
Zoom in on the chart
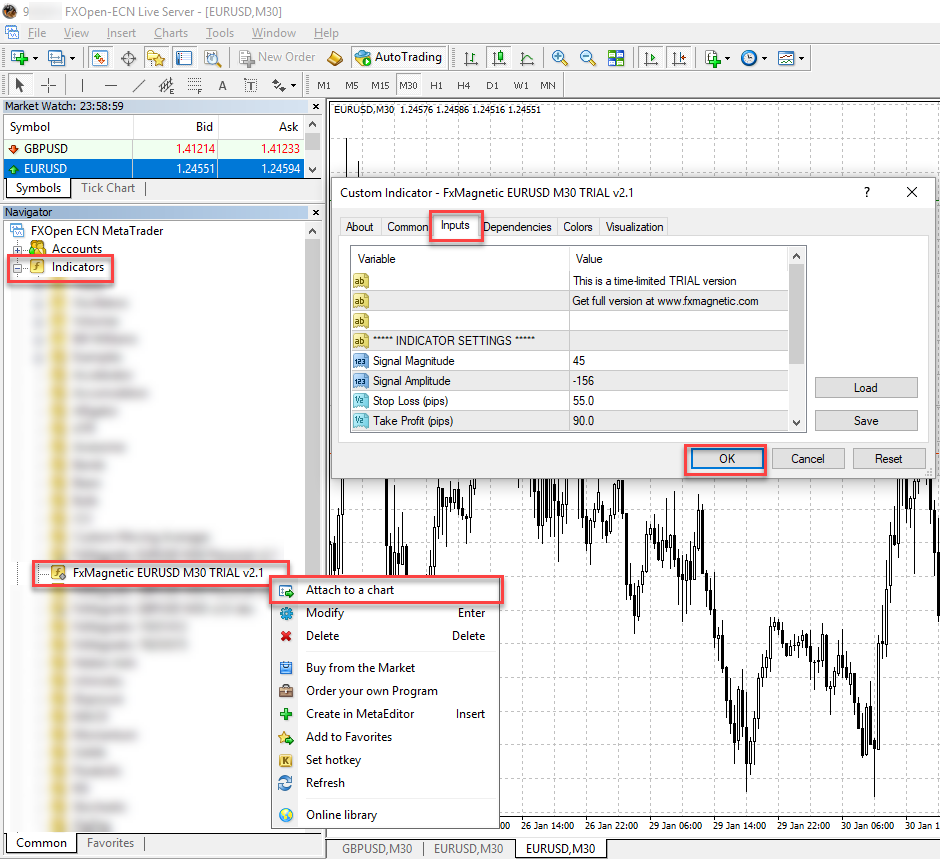[560, 58]
